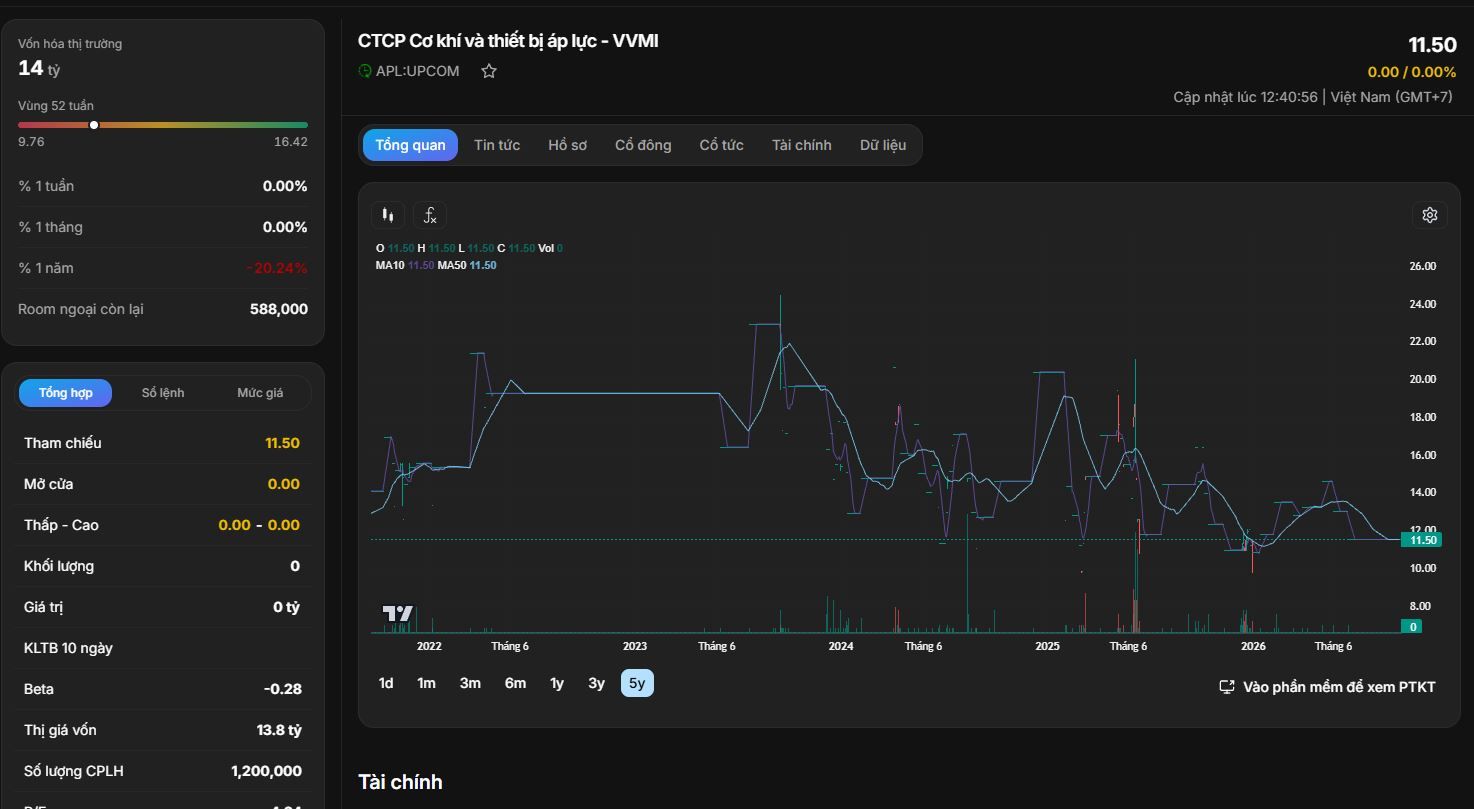Image resolution: width=1474 pixels, height=809 pixels.
Task: Open the candlestick chart type selector
Action: 388,215
